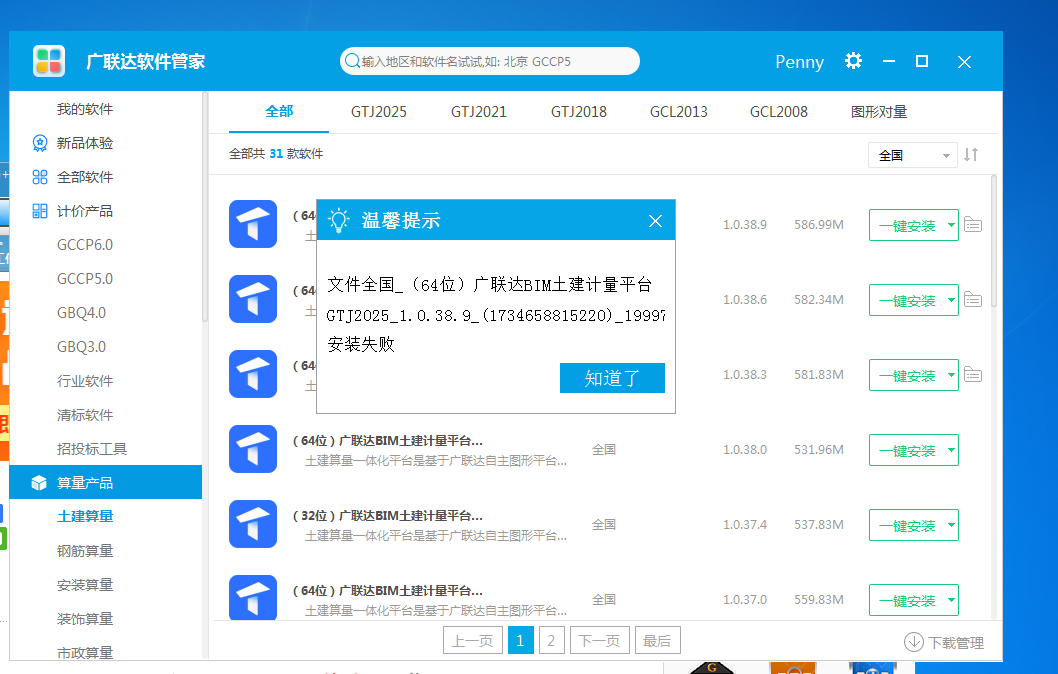This screenshot has height=674, width=1058.
Task: Switch to the GCL2013 tab
Action: (678, 111)
